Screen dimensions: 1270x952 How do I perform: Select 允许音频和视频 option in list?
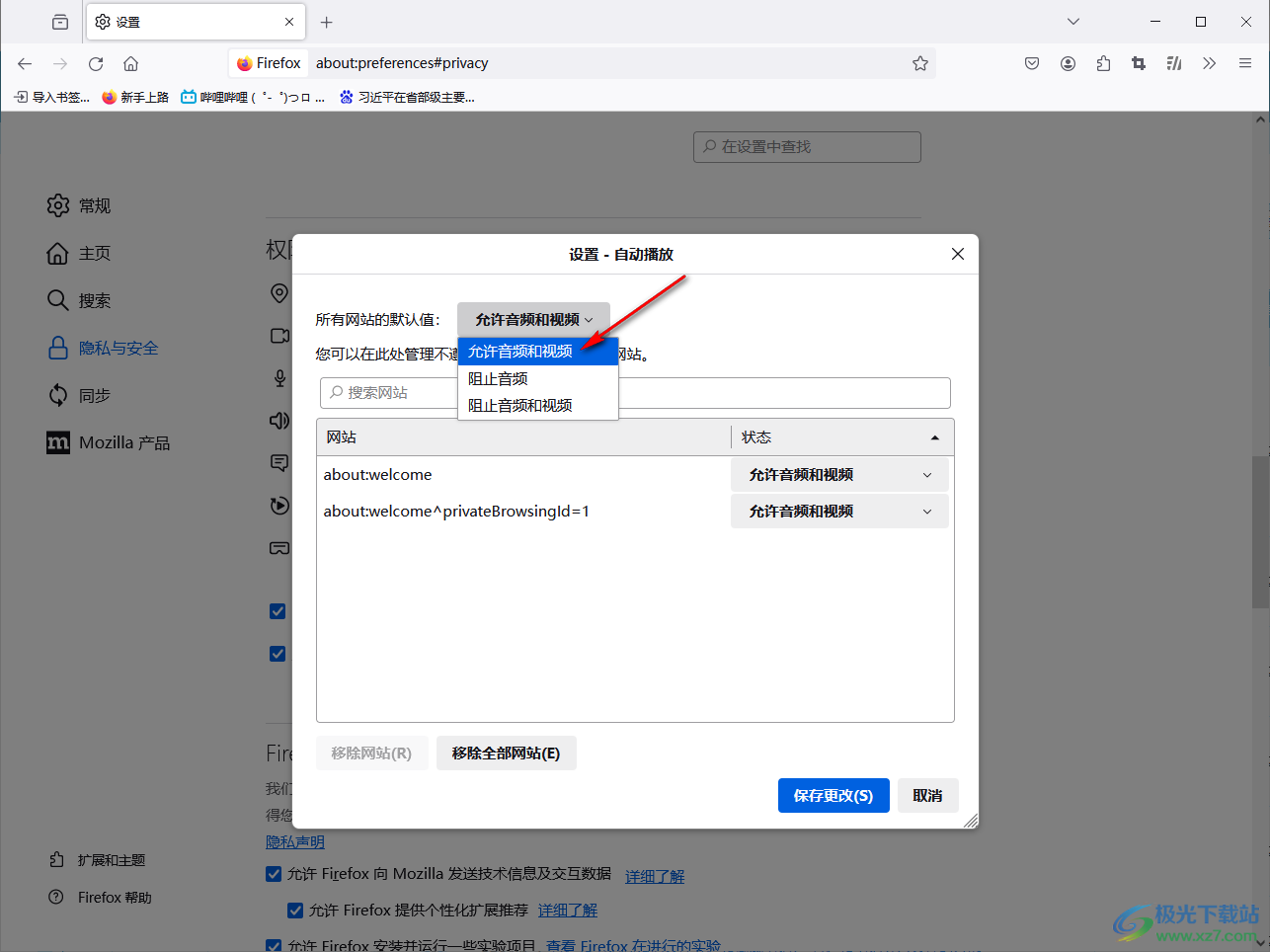coord(538,352)
